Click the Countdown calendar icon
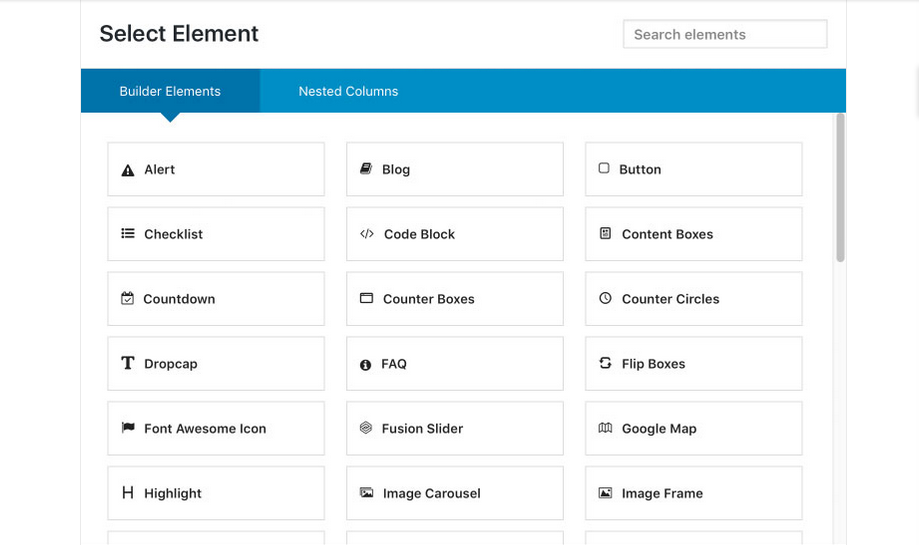Image resolution: width=919 pixels, height=545 pixels. click(x=127, y=299)
